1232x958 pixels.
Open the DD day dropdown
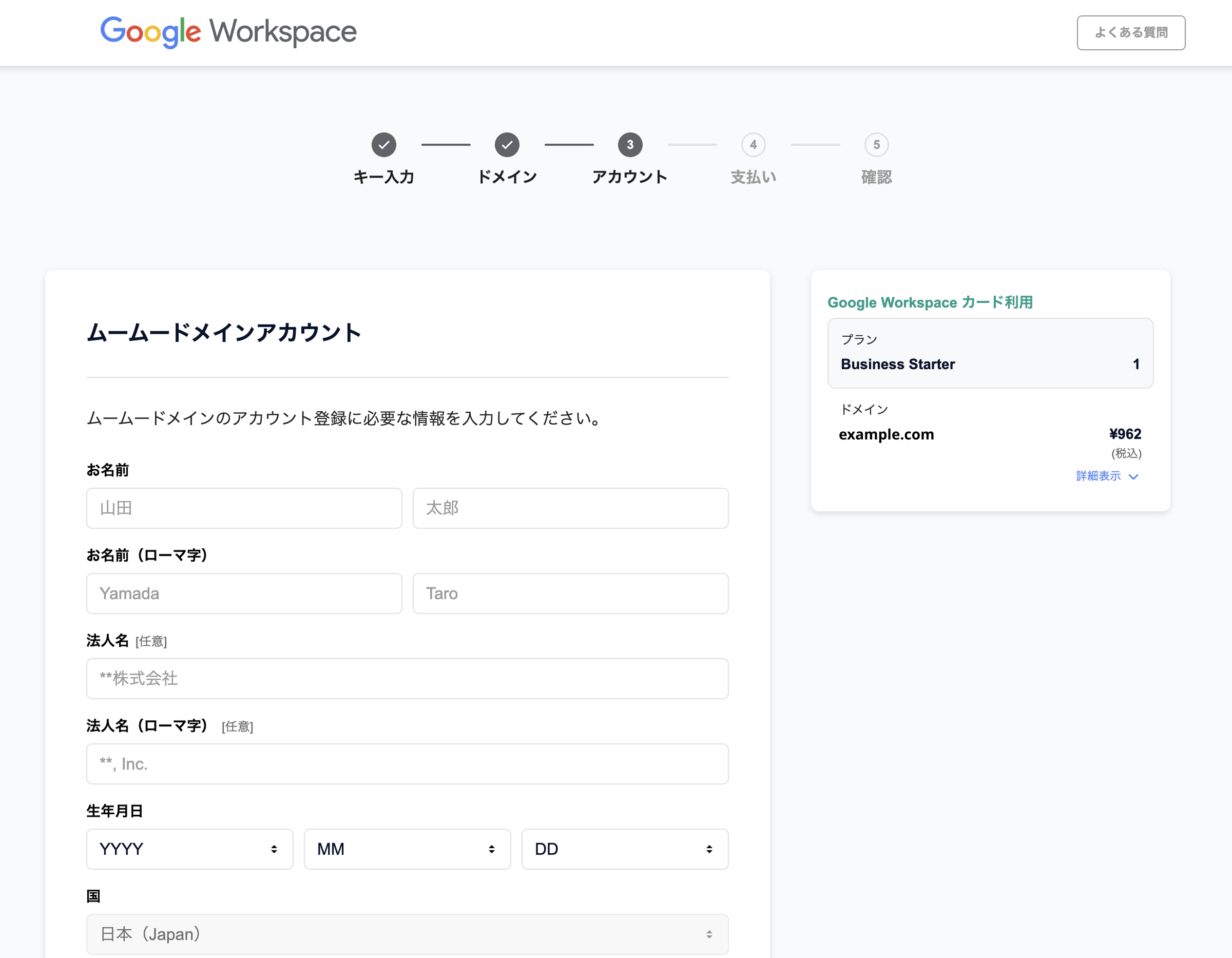(x=624, y=849)
